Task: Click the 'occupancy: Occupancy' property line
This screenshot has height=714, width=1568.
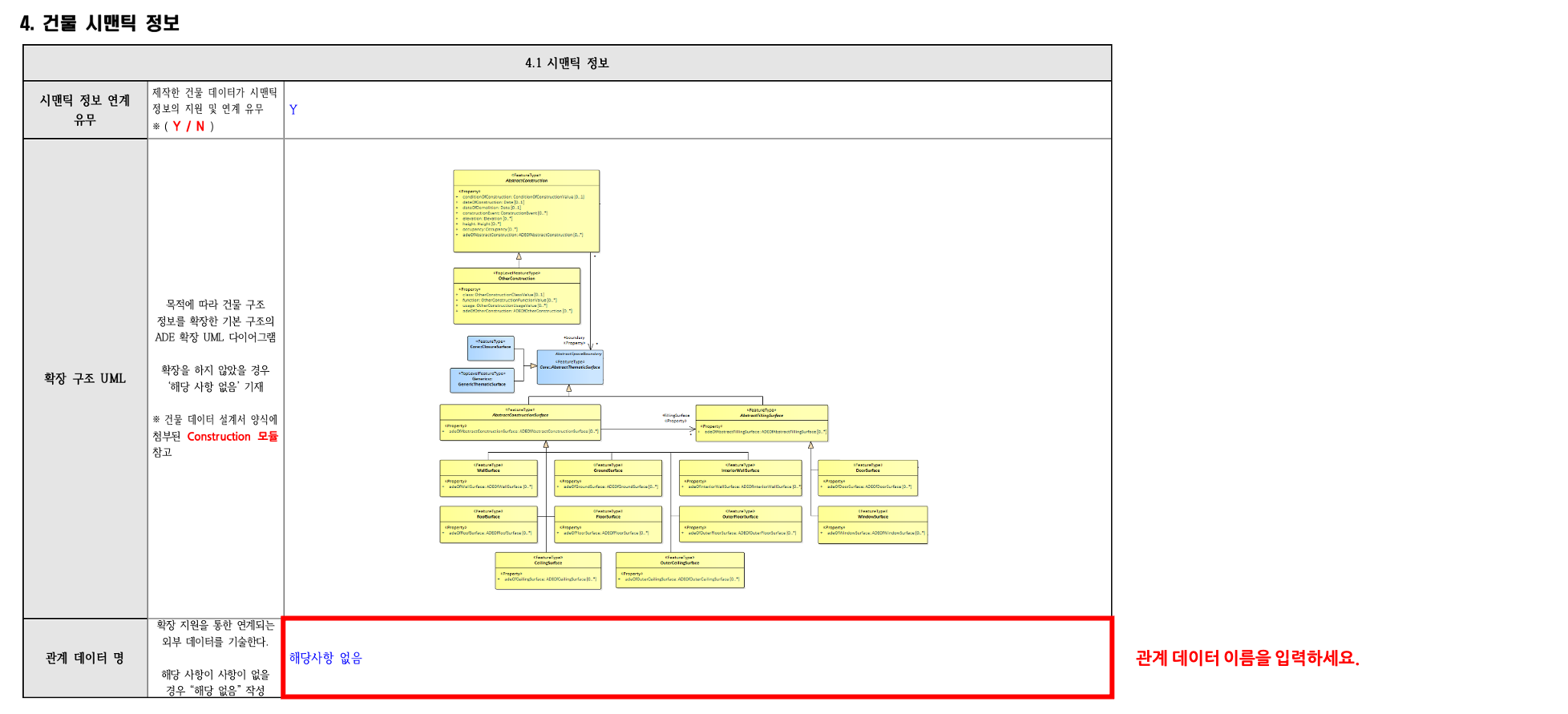Action: 489,229
